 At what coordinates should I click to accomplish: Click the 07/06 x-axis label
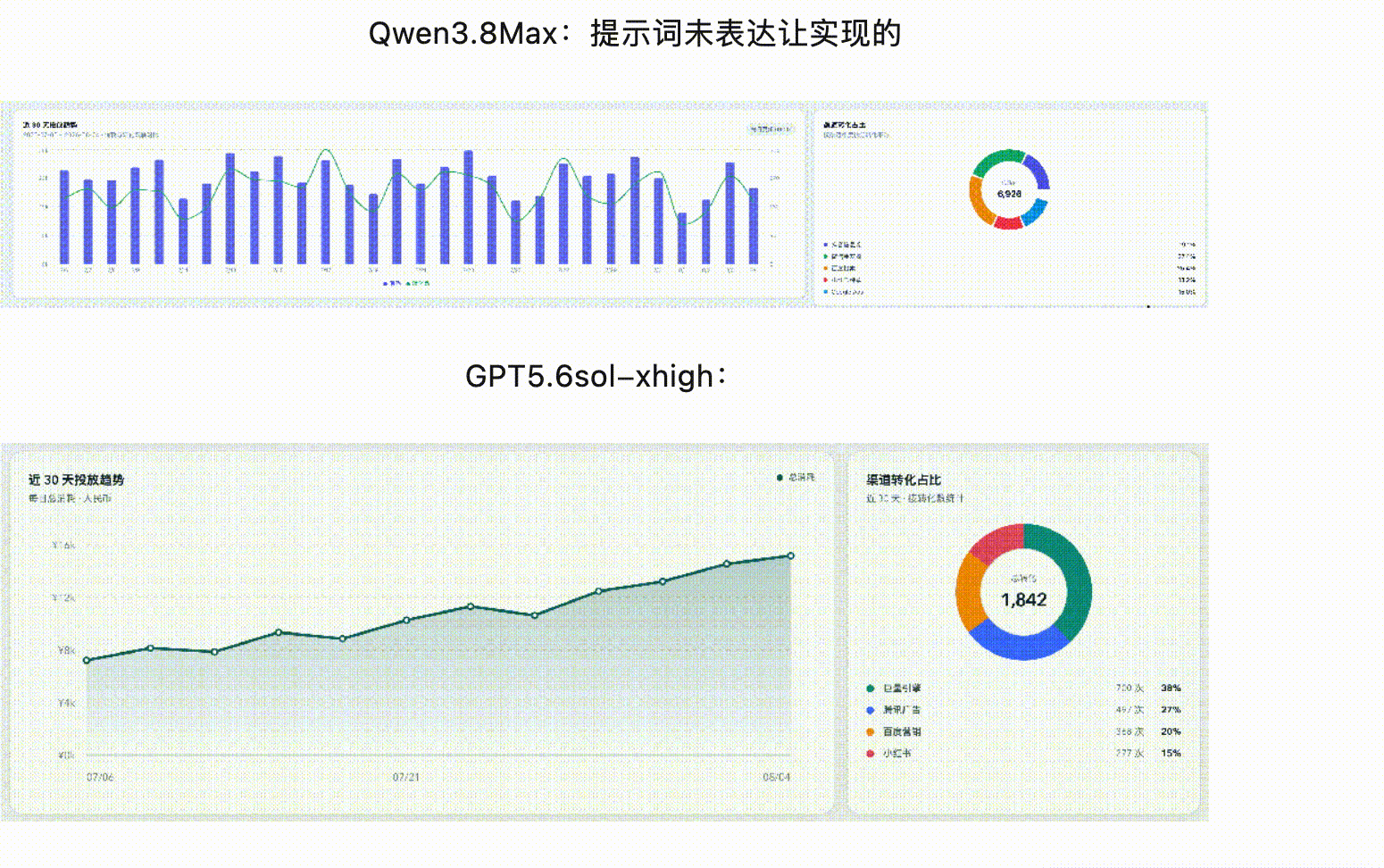point(100,778)
